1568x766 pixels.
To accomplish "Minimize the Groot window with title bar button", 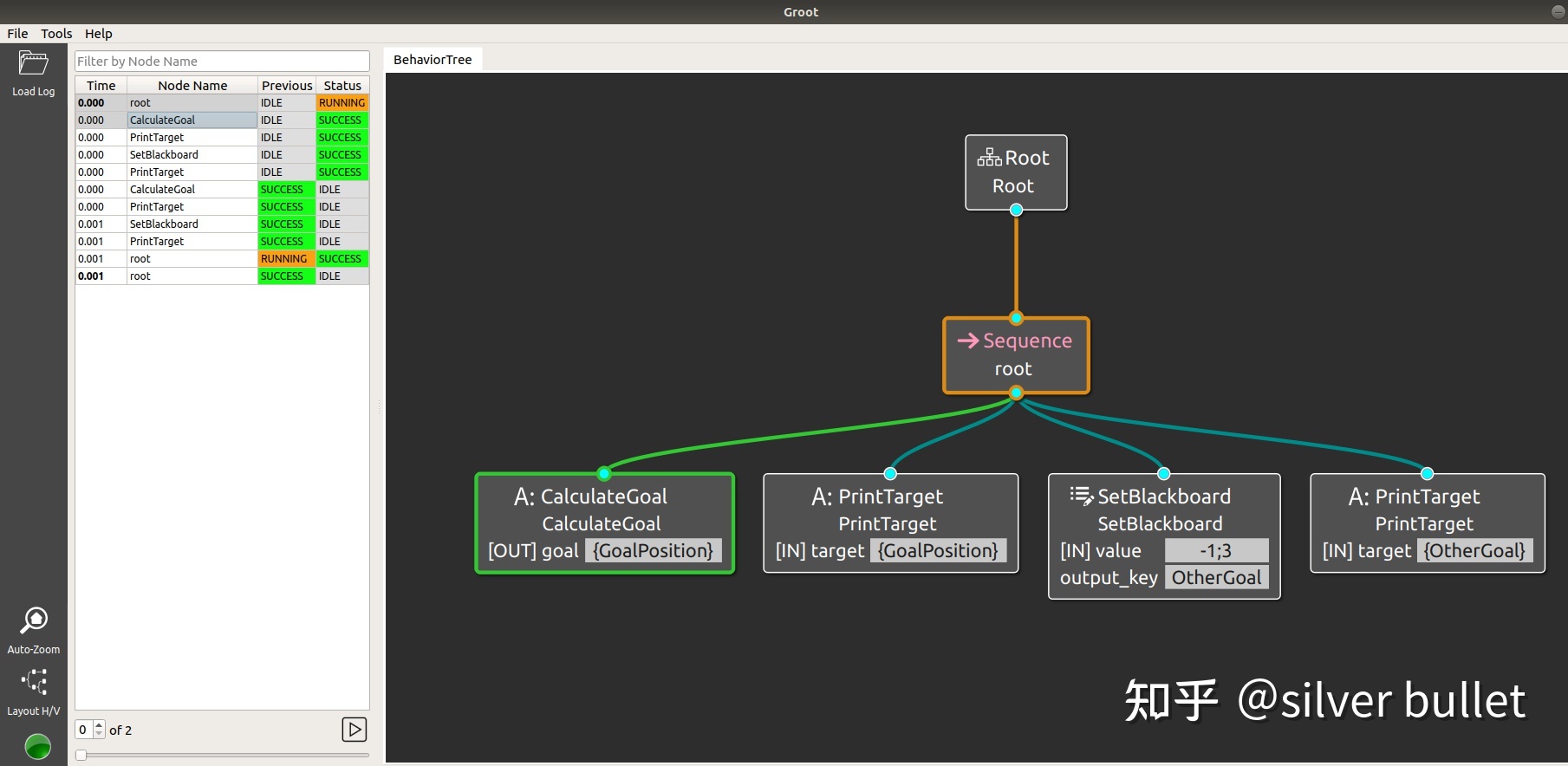I will coord(1558,11).
